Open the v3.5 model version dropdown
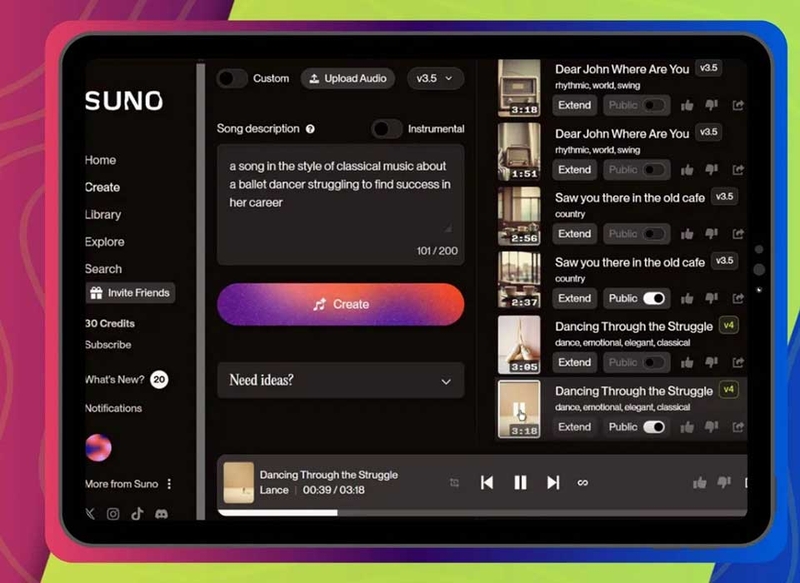Image resolution: width=800 pixels, height=583 pixels. click(x=435, y=79)
